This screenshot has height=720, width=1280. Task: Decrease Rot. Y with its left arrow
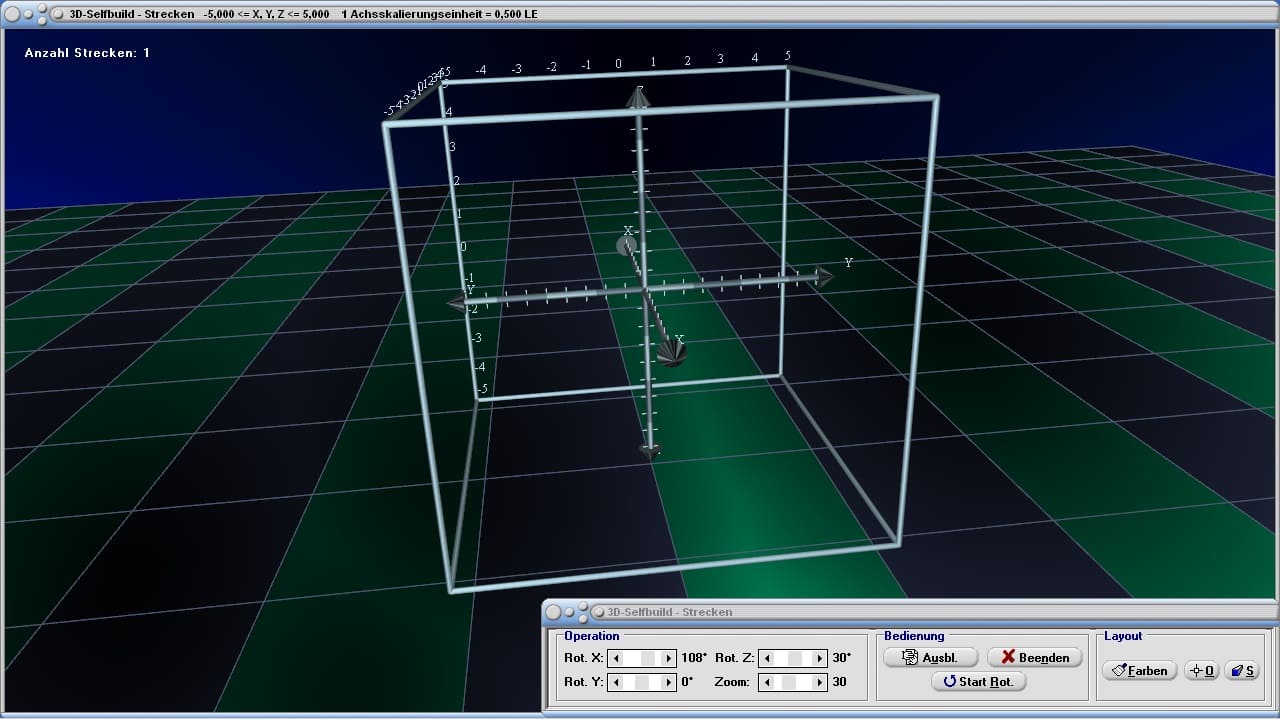pyautogui.click(x=617, y=682)
